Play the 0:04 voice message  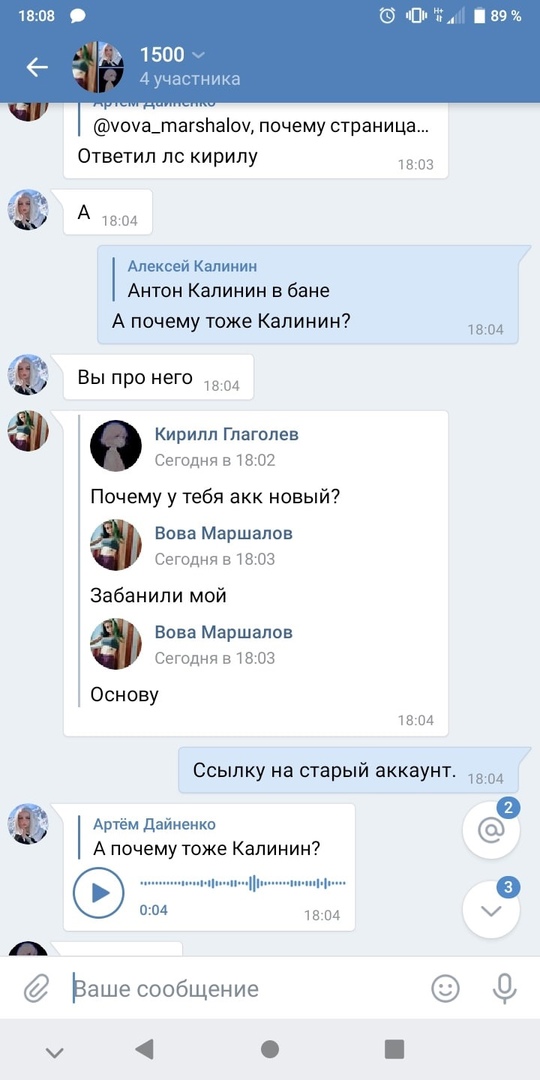point(98,893)
